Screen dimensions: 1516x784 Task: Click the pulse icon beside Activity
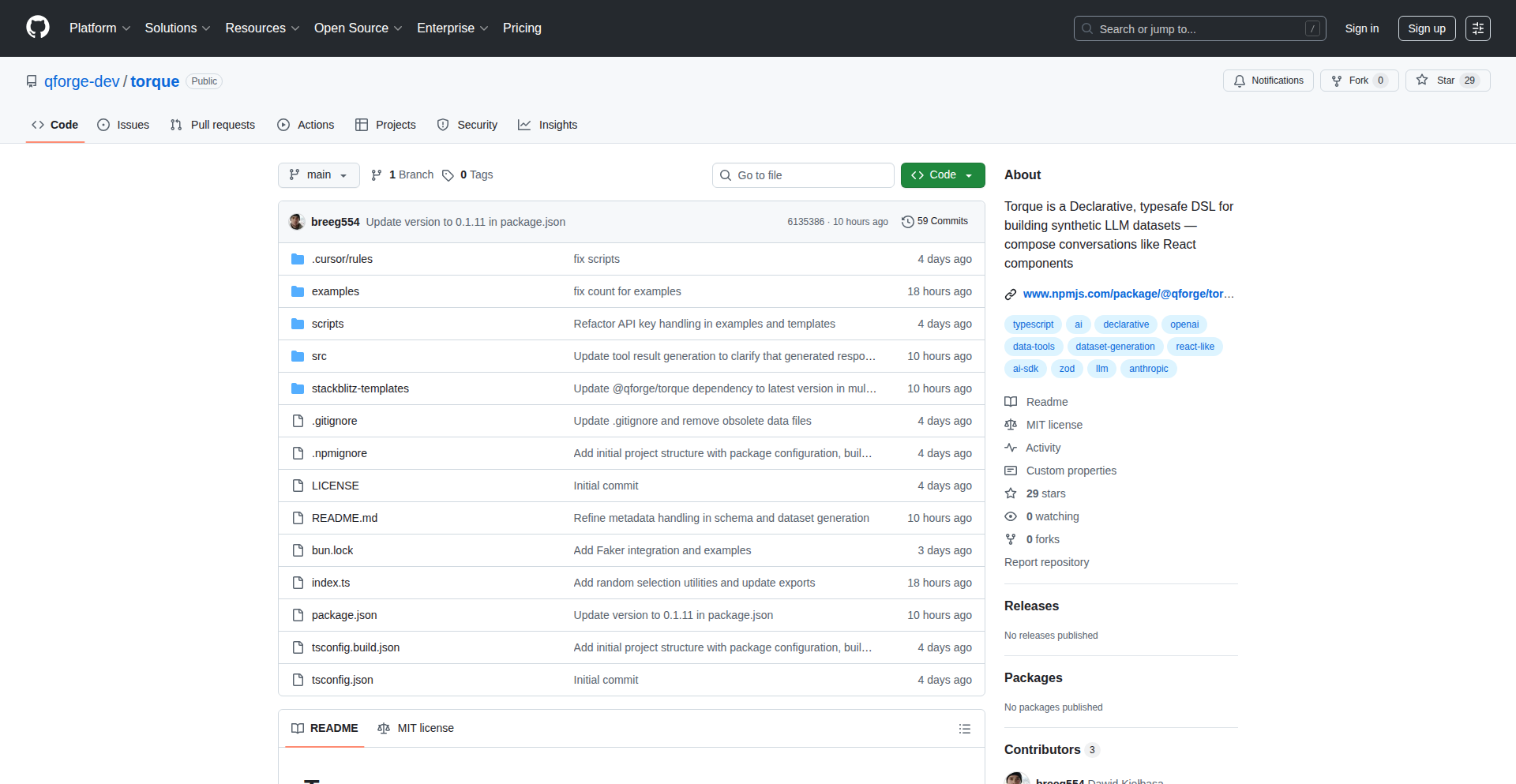coord(1011,448)
